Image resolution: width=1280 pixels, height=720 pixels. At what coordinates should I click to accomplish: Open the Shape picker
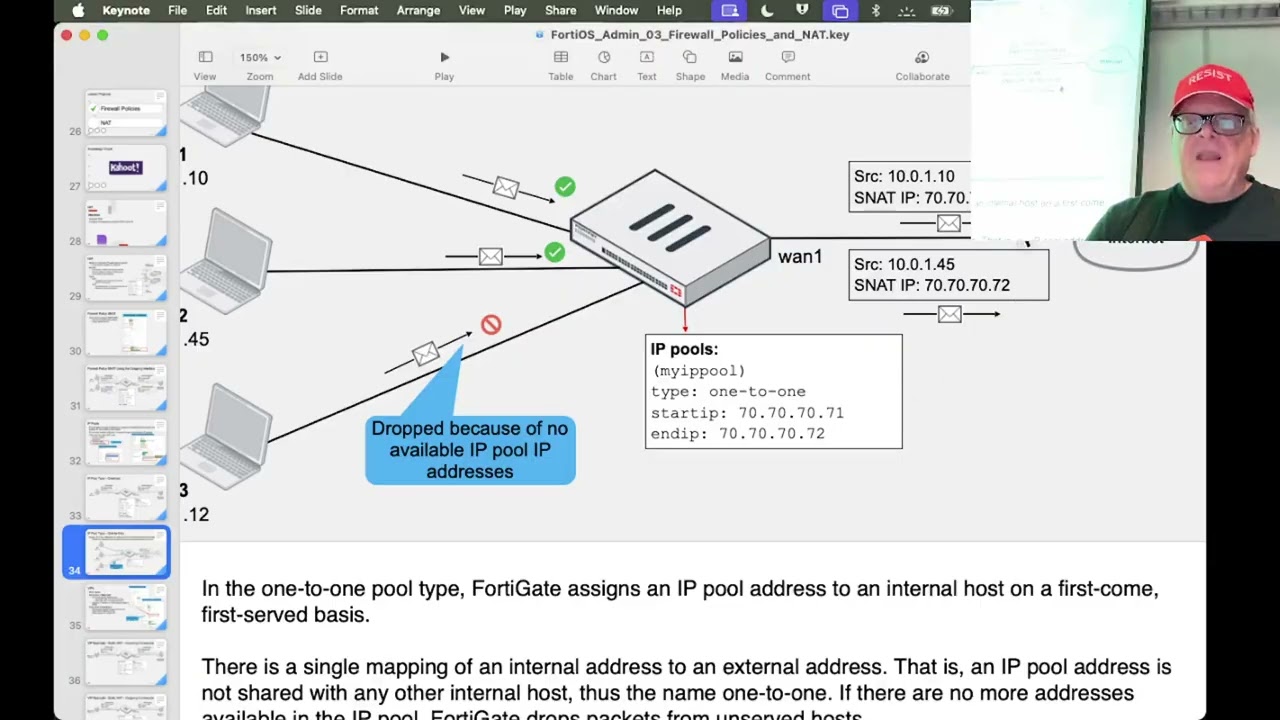(690, 66)
